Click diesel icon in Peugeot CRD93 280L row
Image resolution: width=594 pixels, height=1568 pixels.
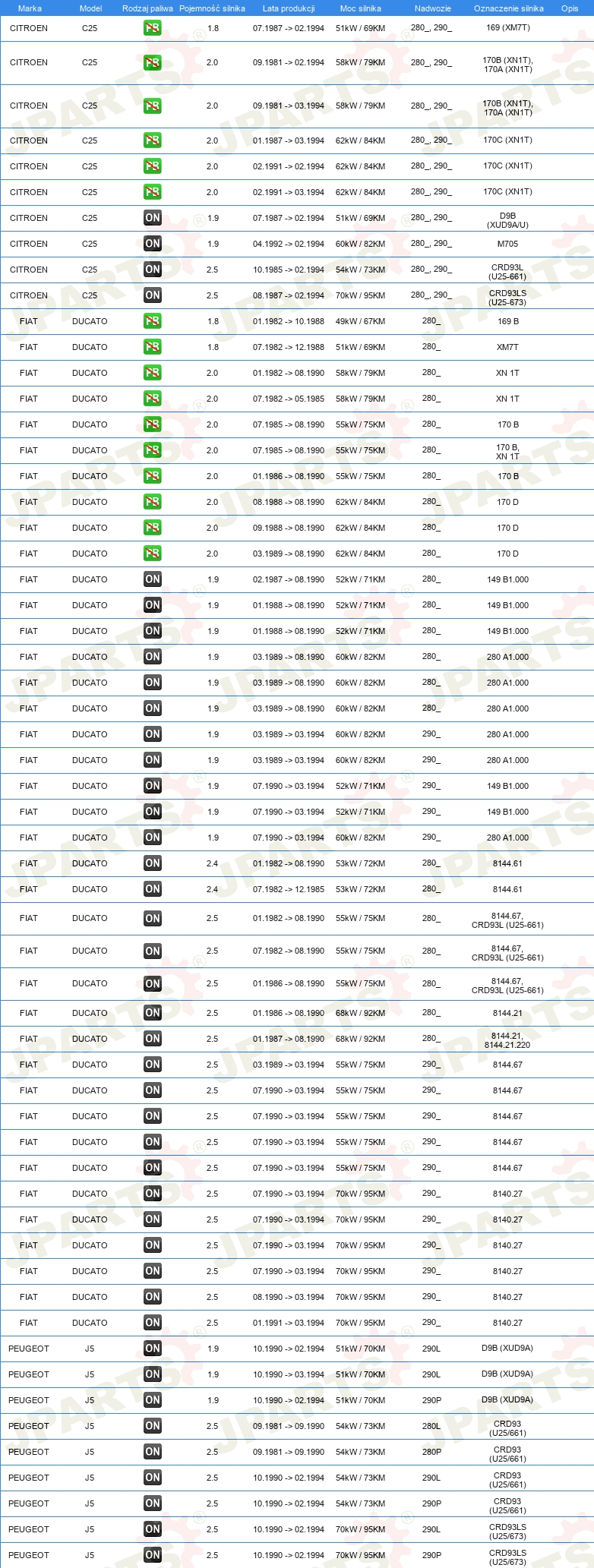pos(152,1426)
